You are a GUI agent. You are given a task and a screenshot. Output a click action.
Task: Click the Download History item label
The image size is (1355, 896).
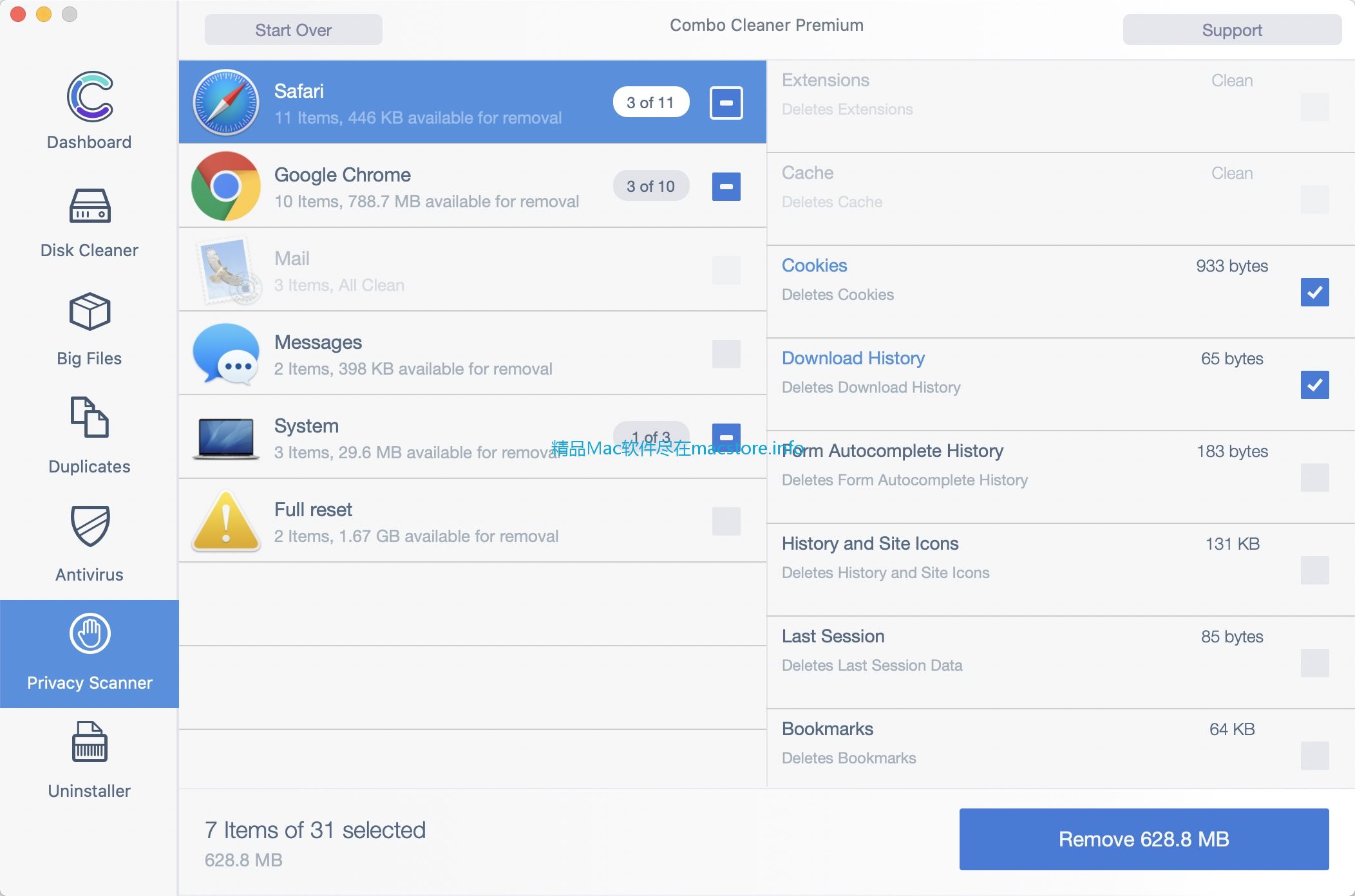point(853,358)
